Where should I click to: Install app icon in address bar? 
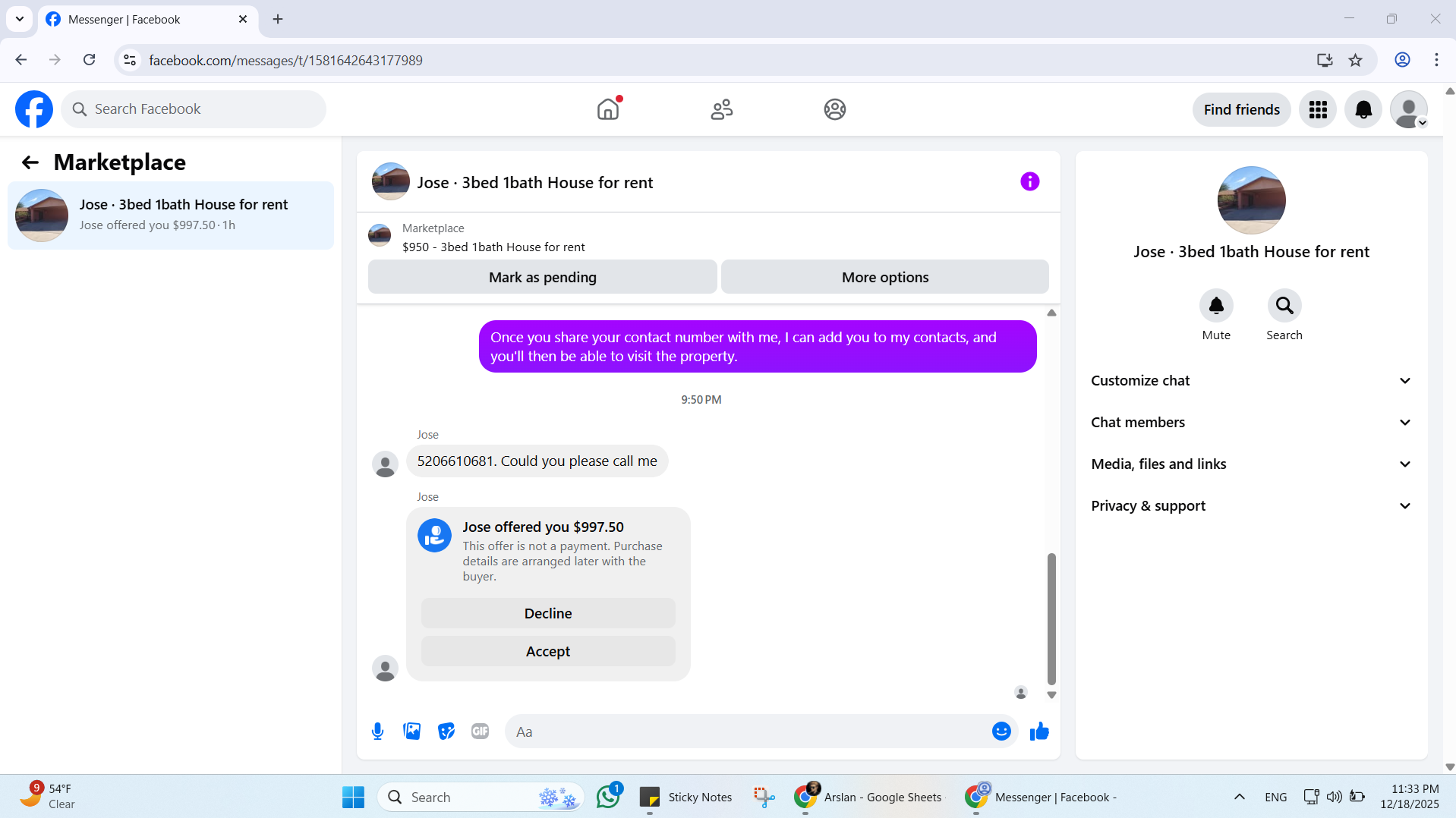[1325, 60]
